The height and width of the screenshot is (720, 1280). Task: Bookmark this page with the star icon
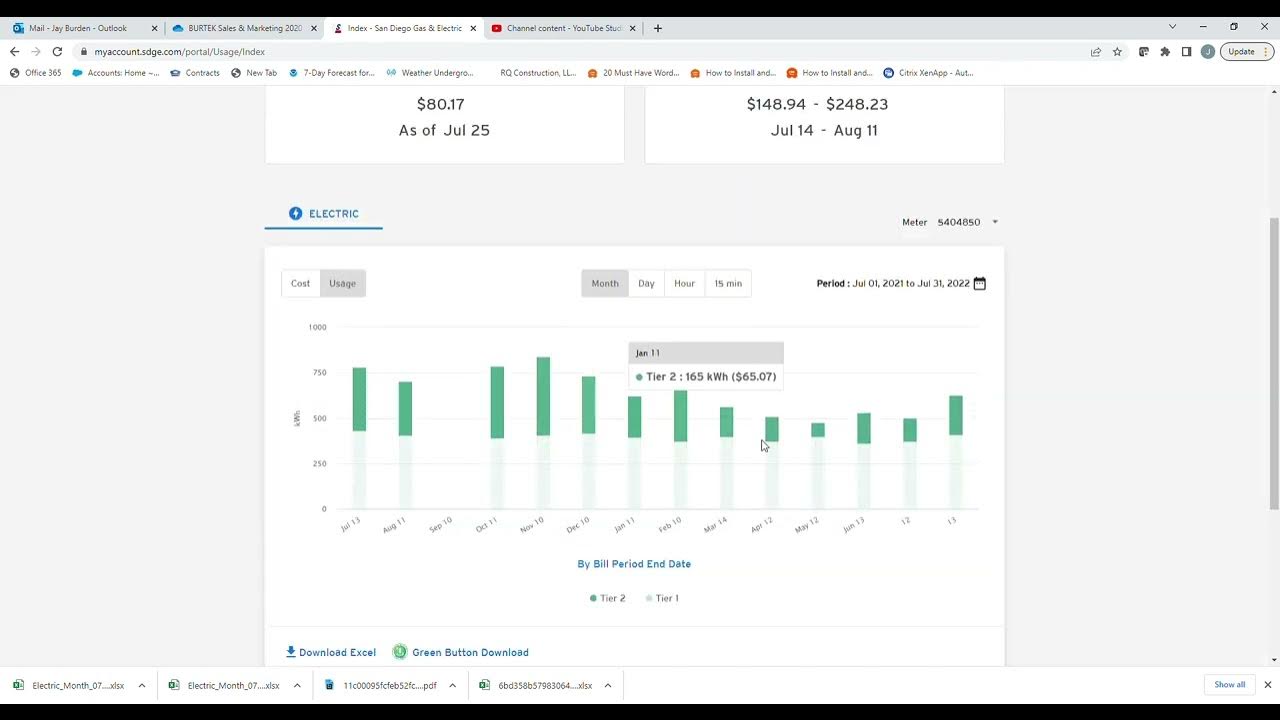click(x=1117, y=51)
